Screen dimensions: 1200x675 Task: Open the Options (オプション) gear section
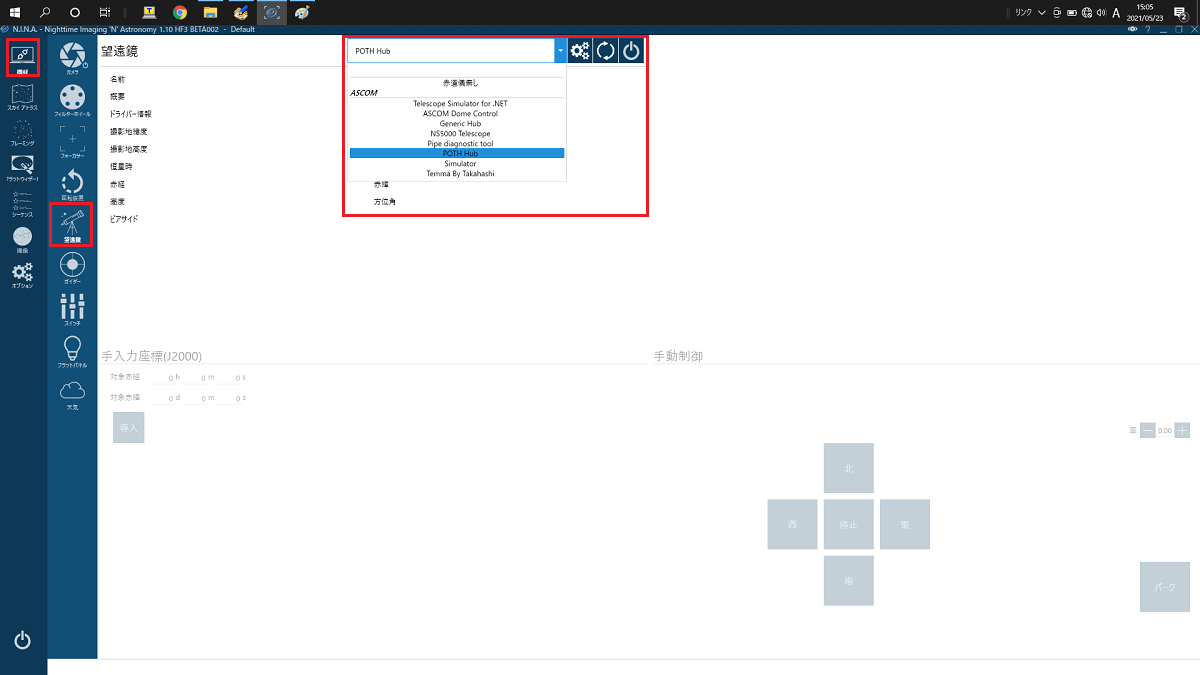(22, 274)
